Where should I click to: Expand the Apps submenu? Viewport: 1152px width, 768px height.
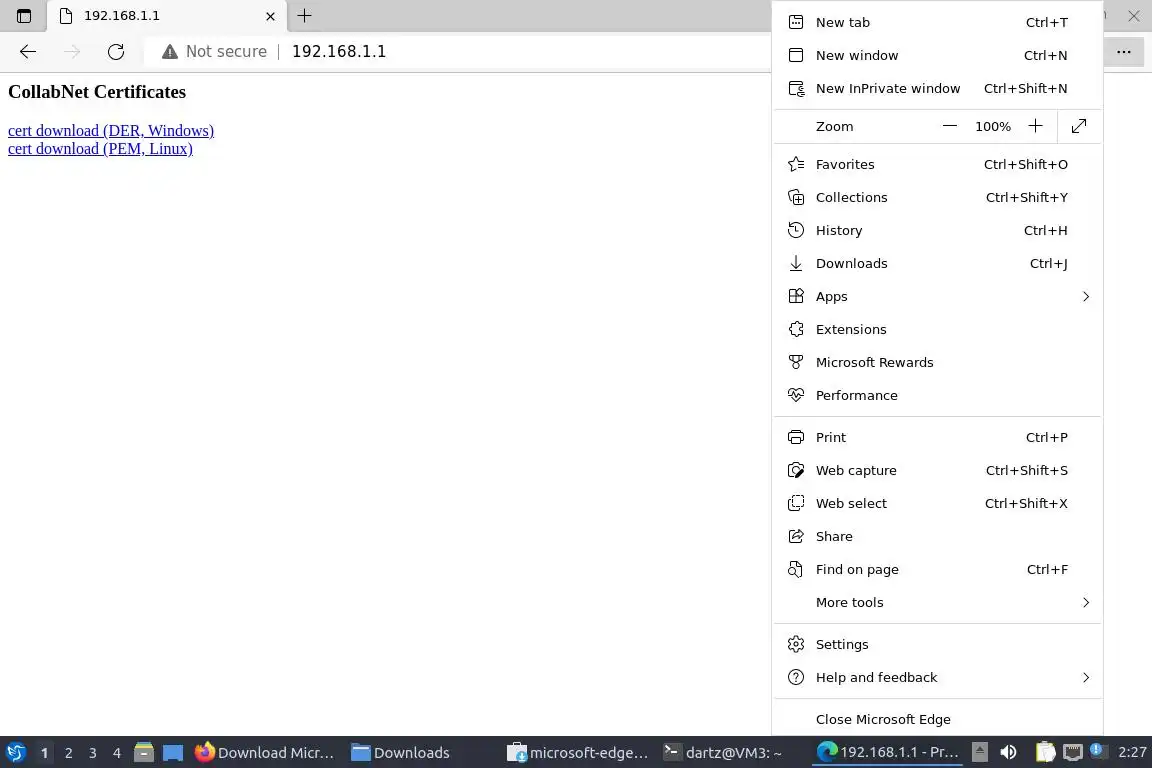tap(937, 297)
